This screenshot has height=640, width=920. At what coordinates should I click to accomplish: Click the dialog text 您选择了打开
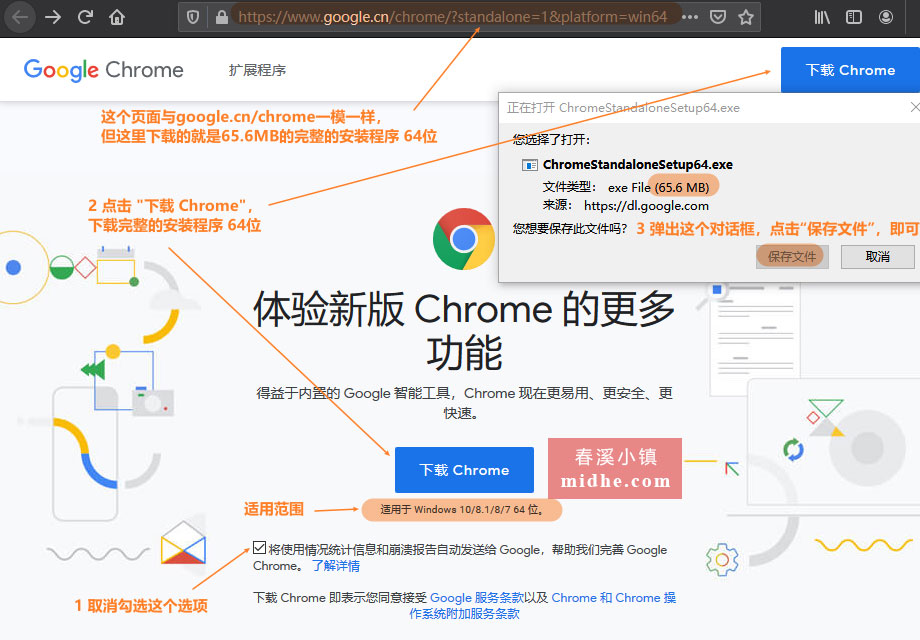(x=552, y=140)
